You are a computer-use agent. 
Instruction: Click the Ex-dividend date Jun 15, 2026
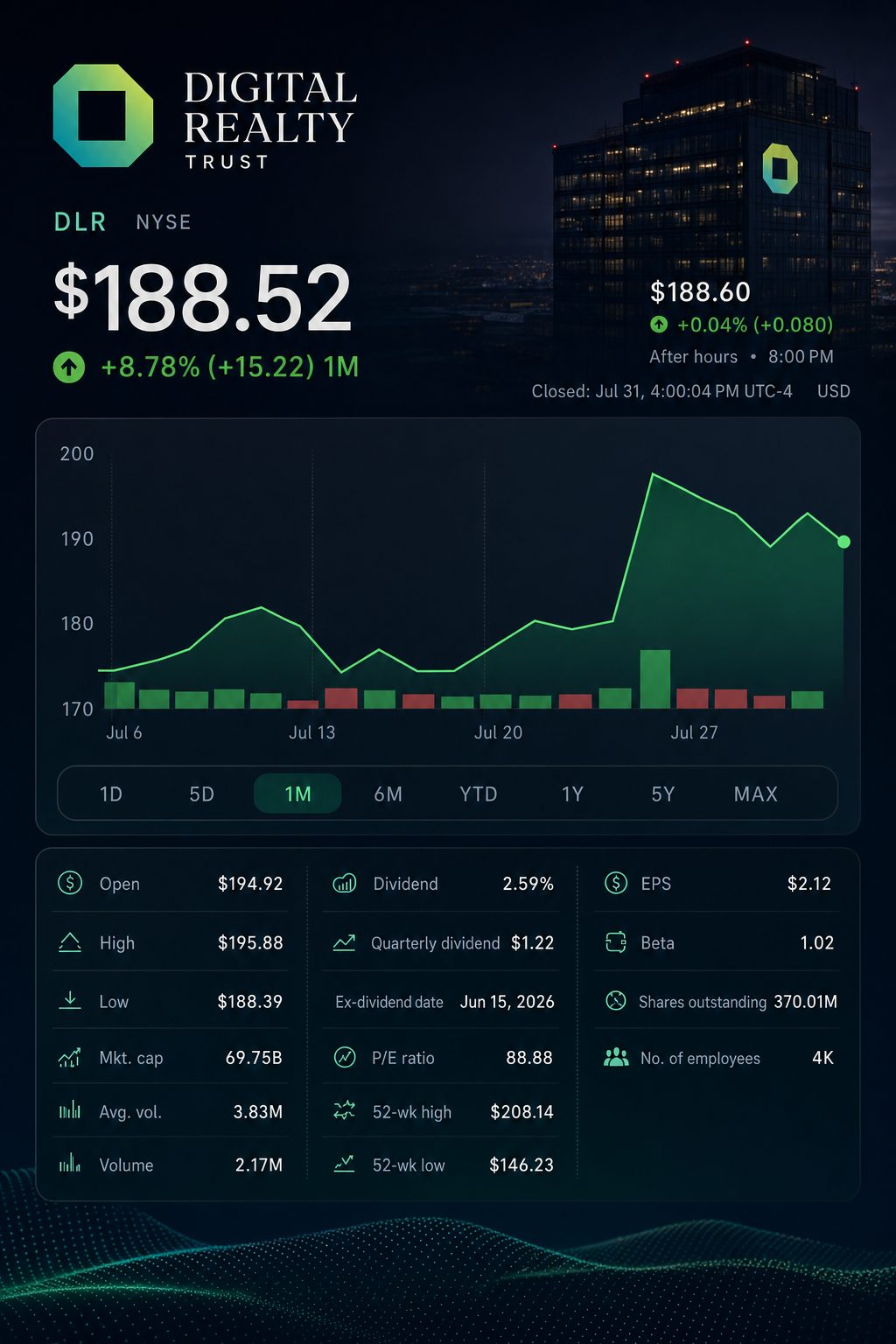point(507,1002)
